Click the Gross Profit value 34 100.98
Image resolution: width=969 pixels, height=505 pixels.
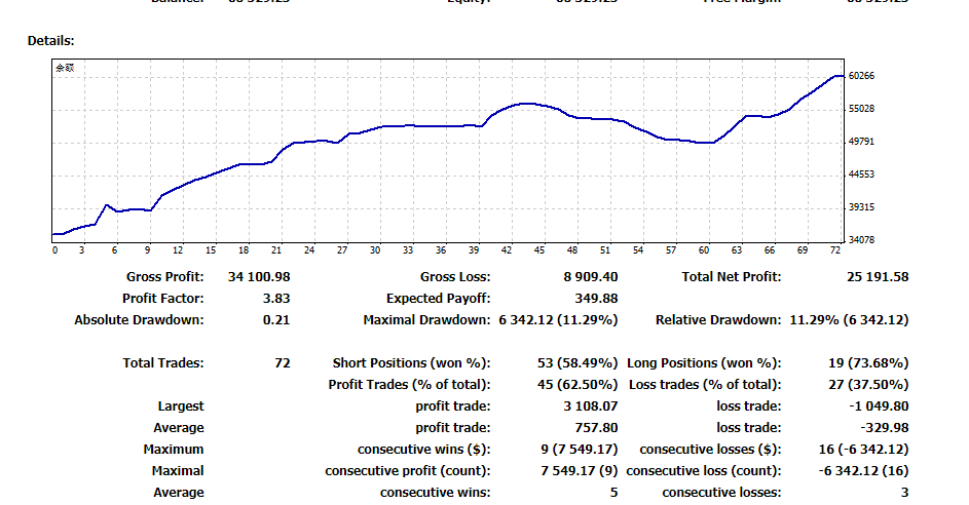point(258,277)
